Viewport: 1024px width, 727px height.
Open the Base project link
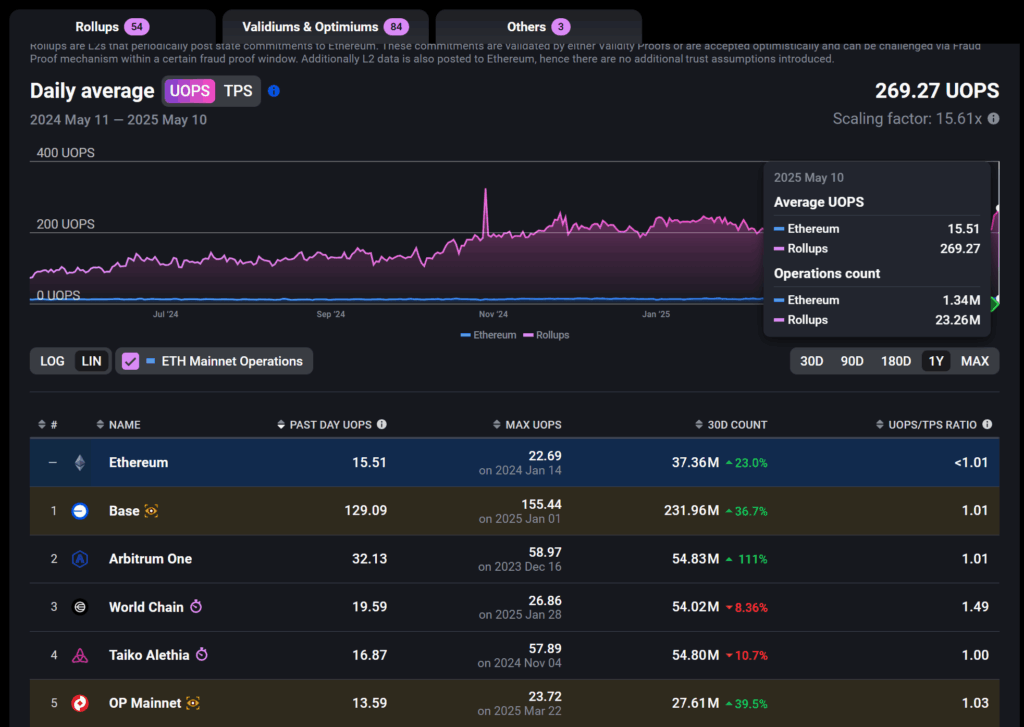point(124,511)
